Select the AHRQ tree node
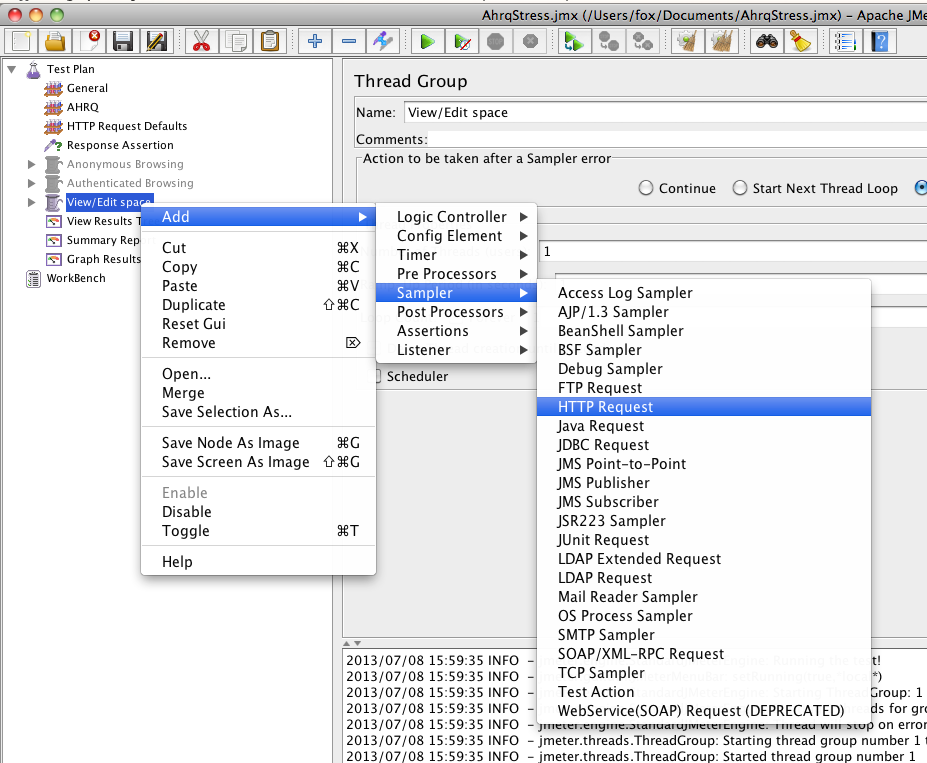The image size is (927, 763). pyautogui.click(x=83, y=107)
